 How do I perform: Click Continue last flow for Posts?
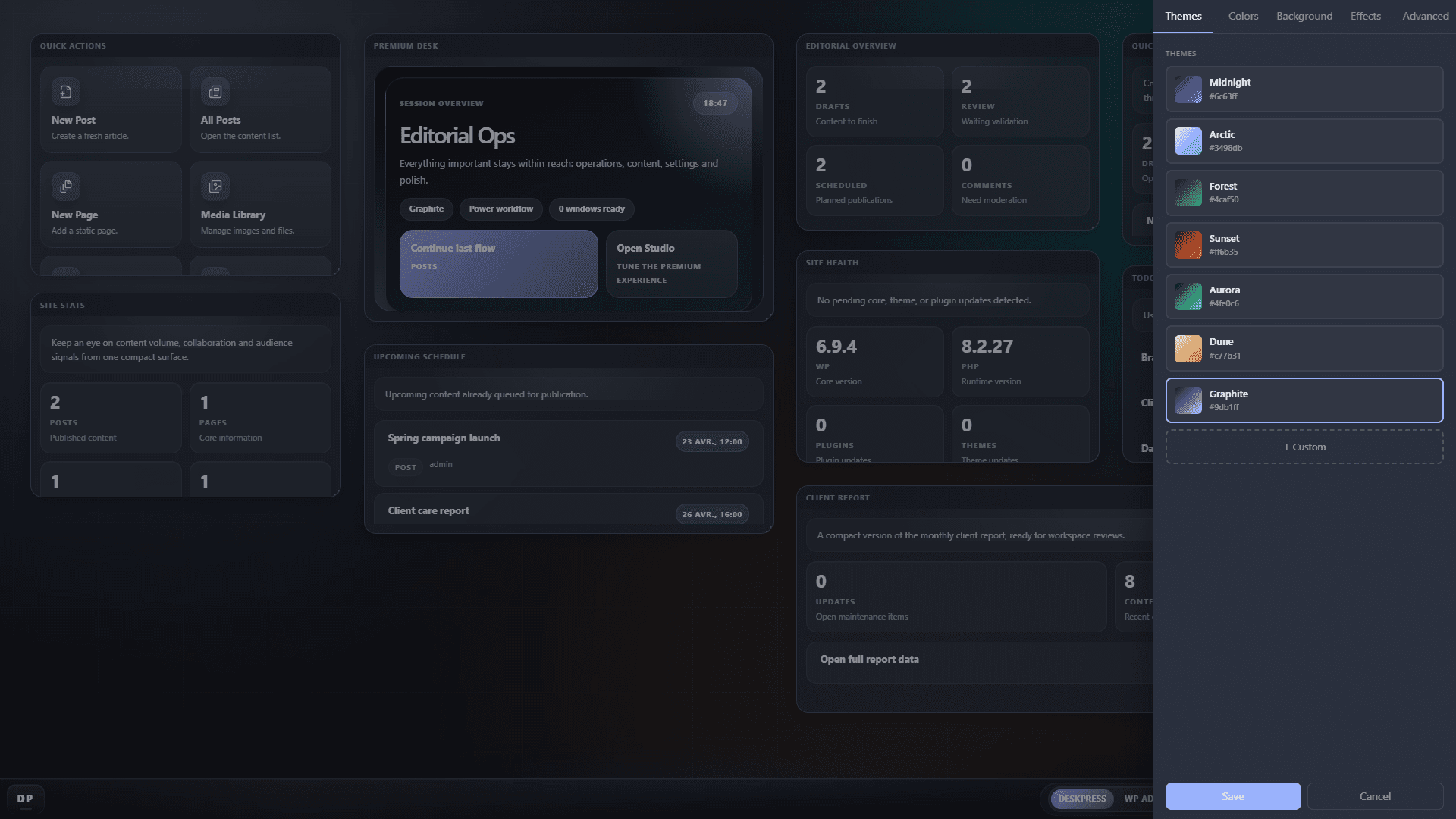498,263
